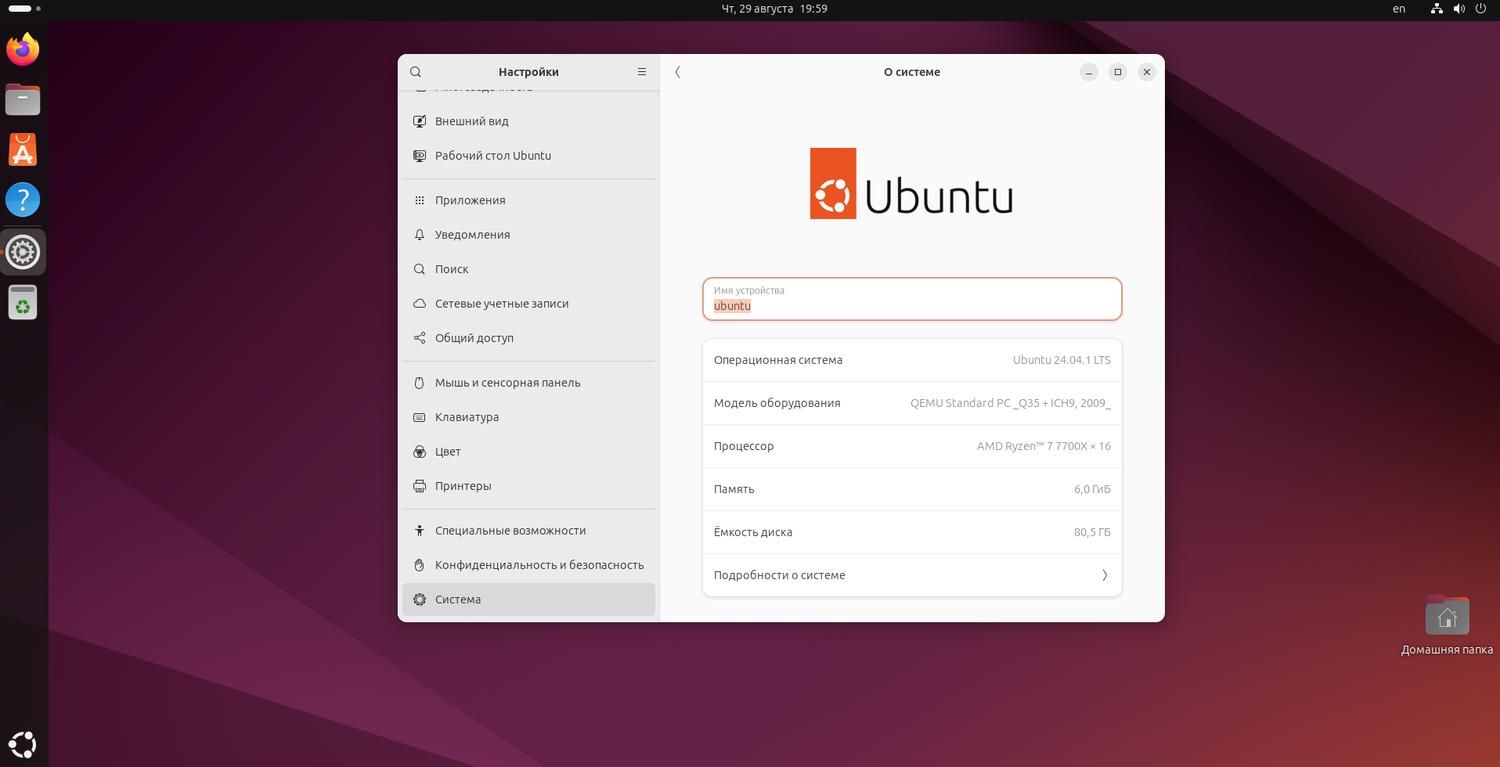Click the Модель оборудования label
The width and height of the screenshot is (1500, 767).
(x=777, y=403)
